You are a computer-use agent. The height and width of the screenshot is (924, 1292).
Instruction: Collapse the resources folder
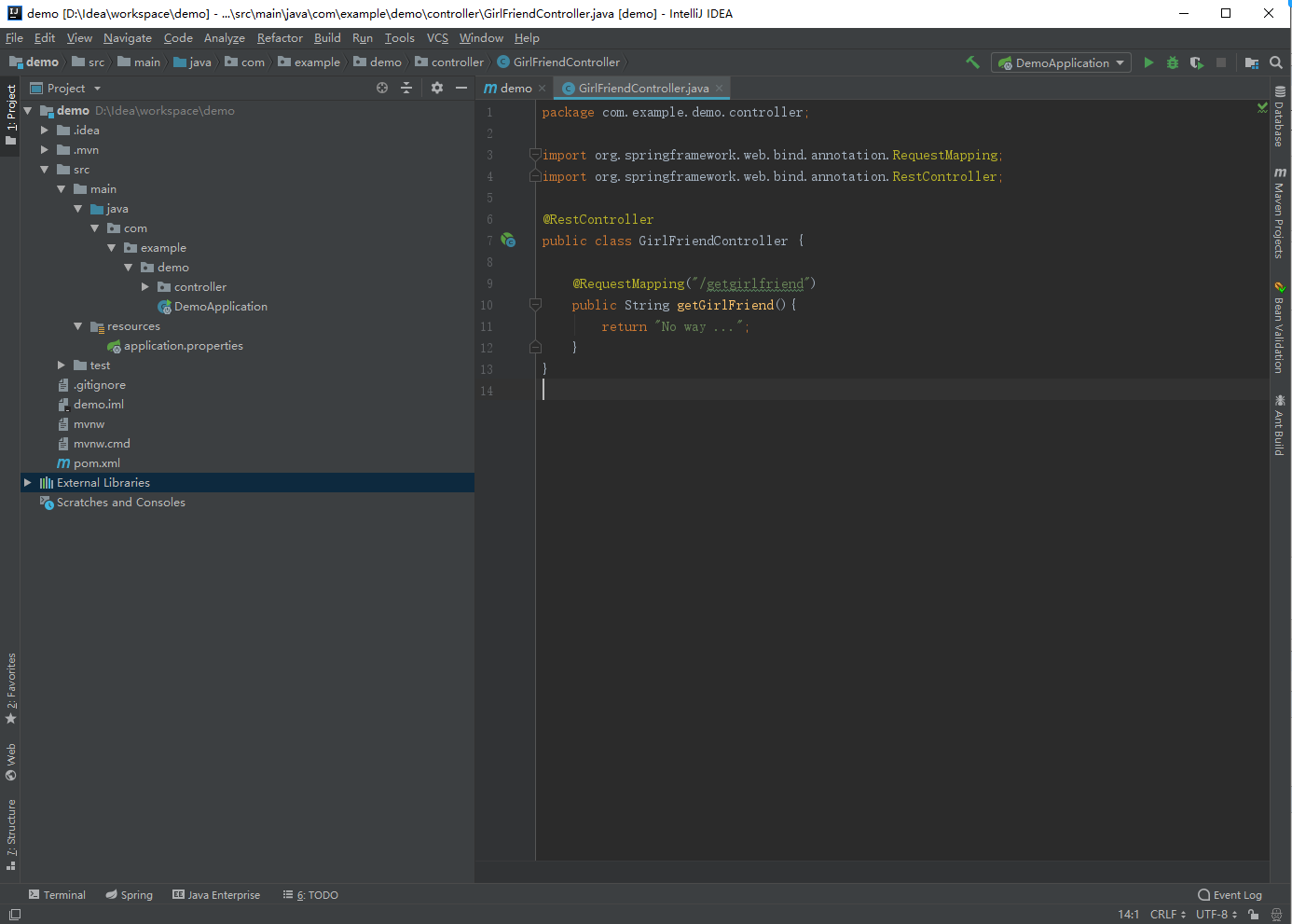click(78, 325)
